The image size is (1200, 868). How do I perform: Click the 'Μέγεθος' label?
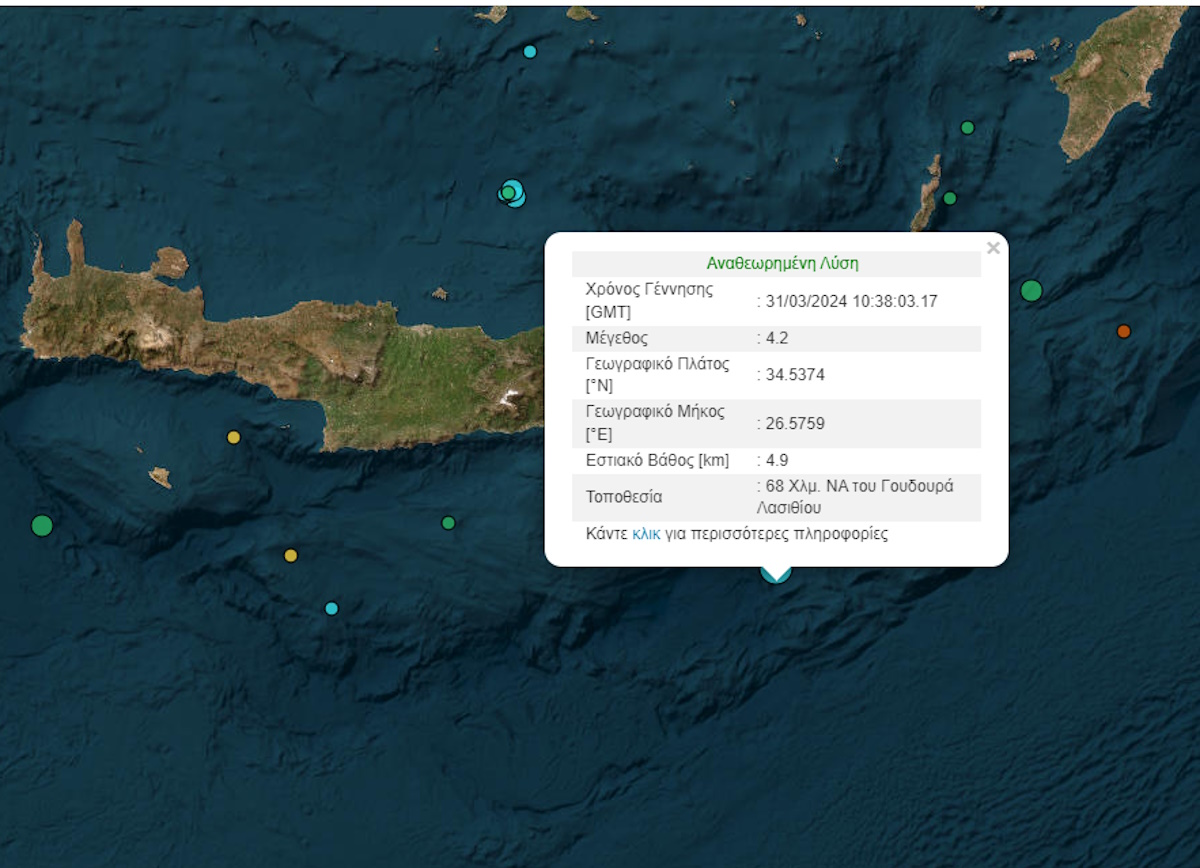(x=617, y=338)
